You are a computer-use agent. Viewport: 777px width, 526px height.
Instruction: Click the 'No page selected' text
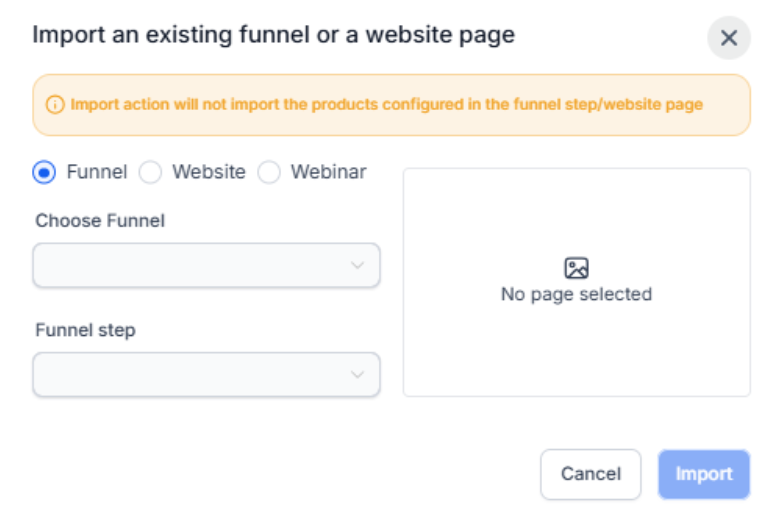[x=576, y=294]
